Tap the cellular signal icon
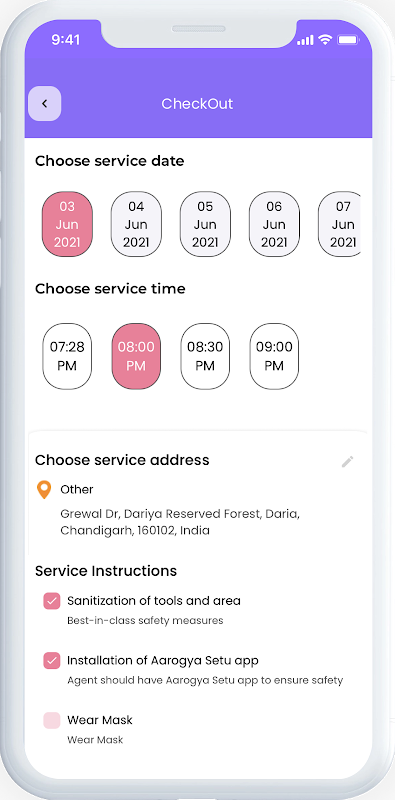395x800 pixels. pyautogui.click(x=305, y=40)
